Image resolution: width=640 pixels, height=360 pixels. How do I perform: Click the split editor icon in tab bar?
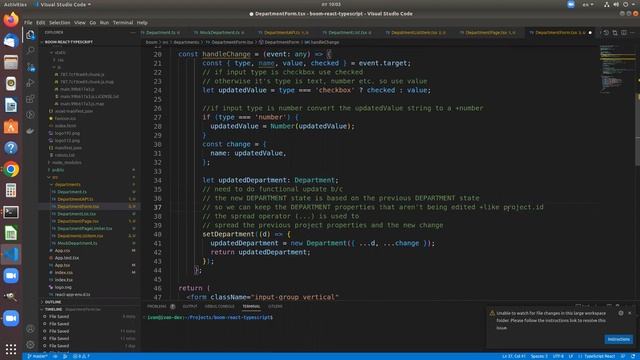[x=624, y=32]
